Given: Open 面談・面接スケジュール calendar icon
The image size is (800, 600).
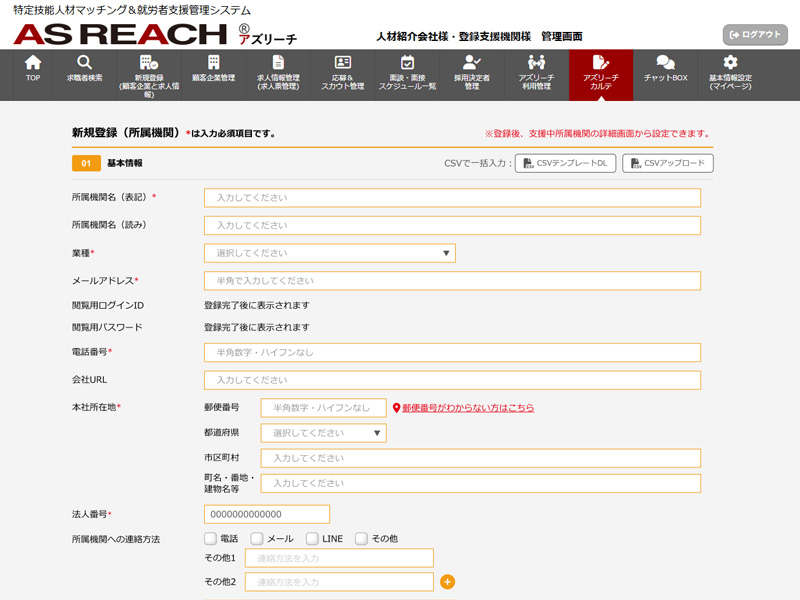Looking at the screenshot, I should pyautogui.click(x=407, y=62).
